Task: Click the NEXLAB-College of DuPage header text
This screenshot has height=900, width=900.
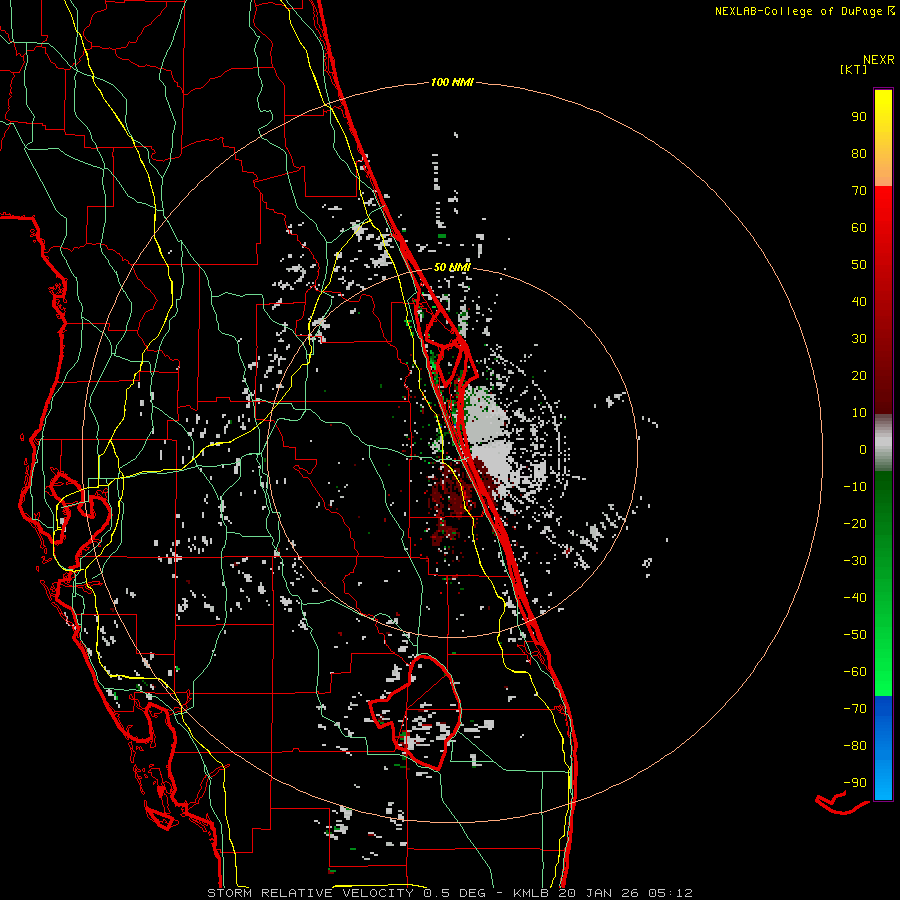Action: pos(804,11)
